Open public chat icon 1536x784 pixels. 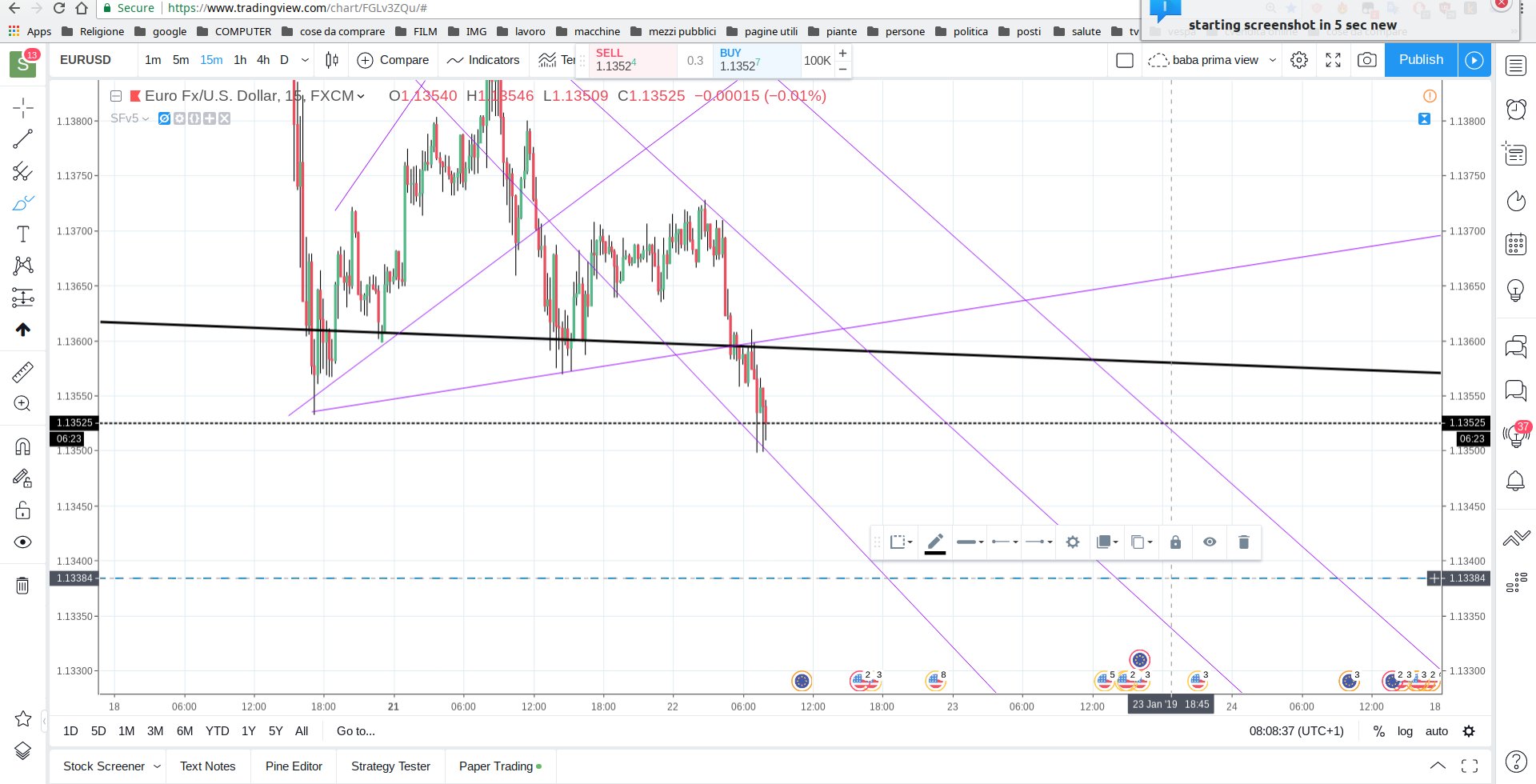tap(1516, 346)
